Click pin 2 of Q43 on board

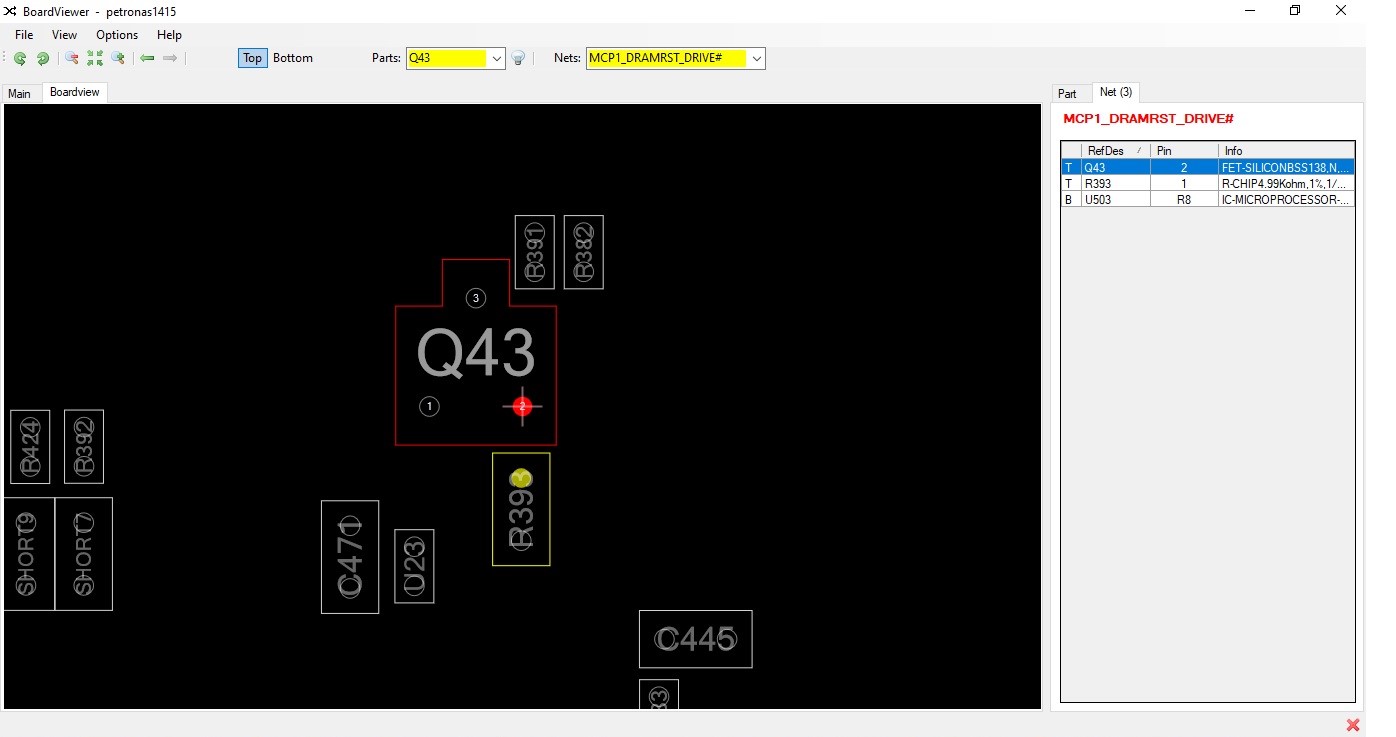522,406
